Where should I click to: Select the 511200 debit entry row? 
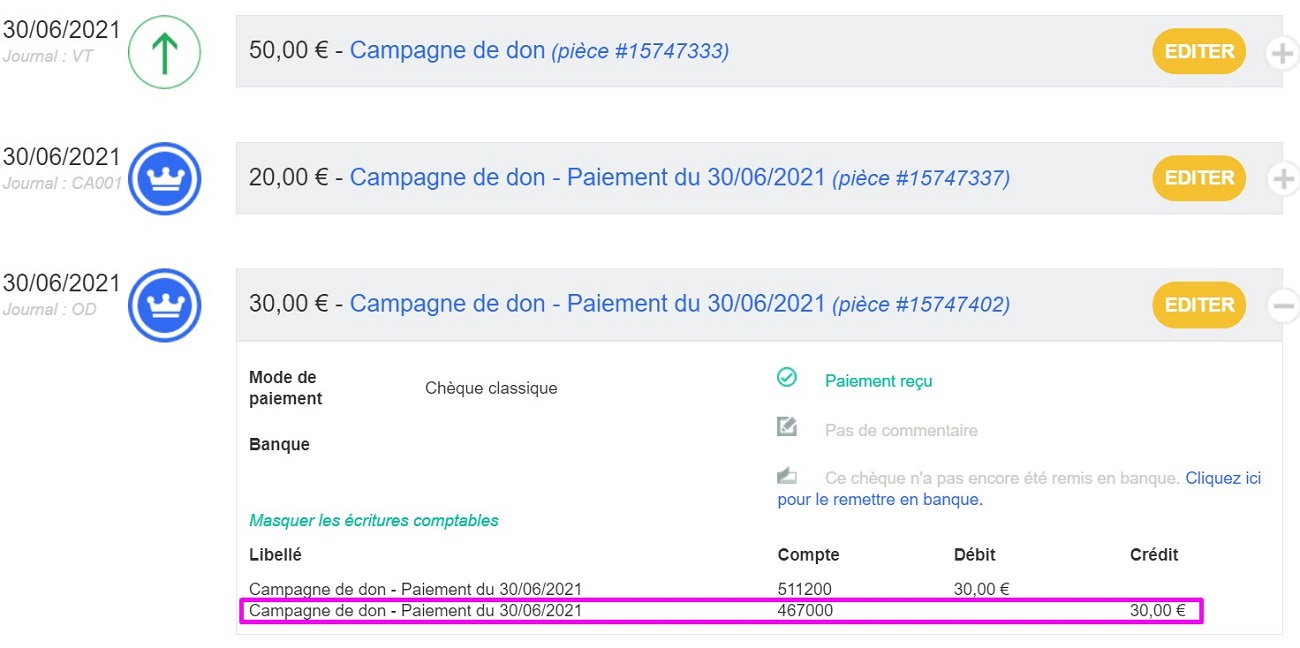pos(721,589)
